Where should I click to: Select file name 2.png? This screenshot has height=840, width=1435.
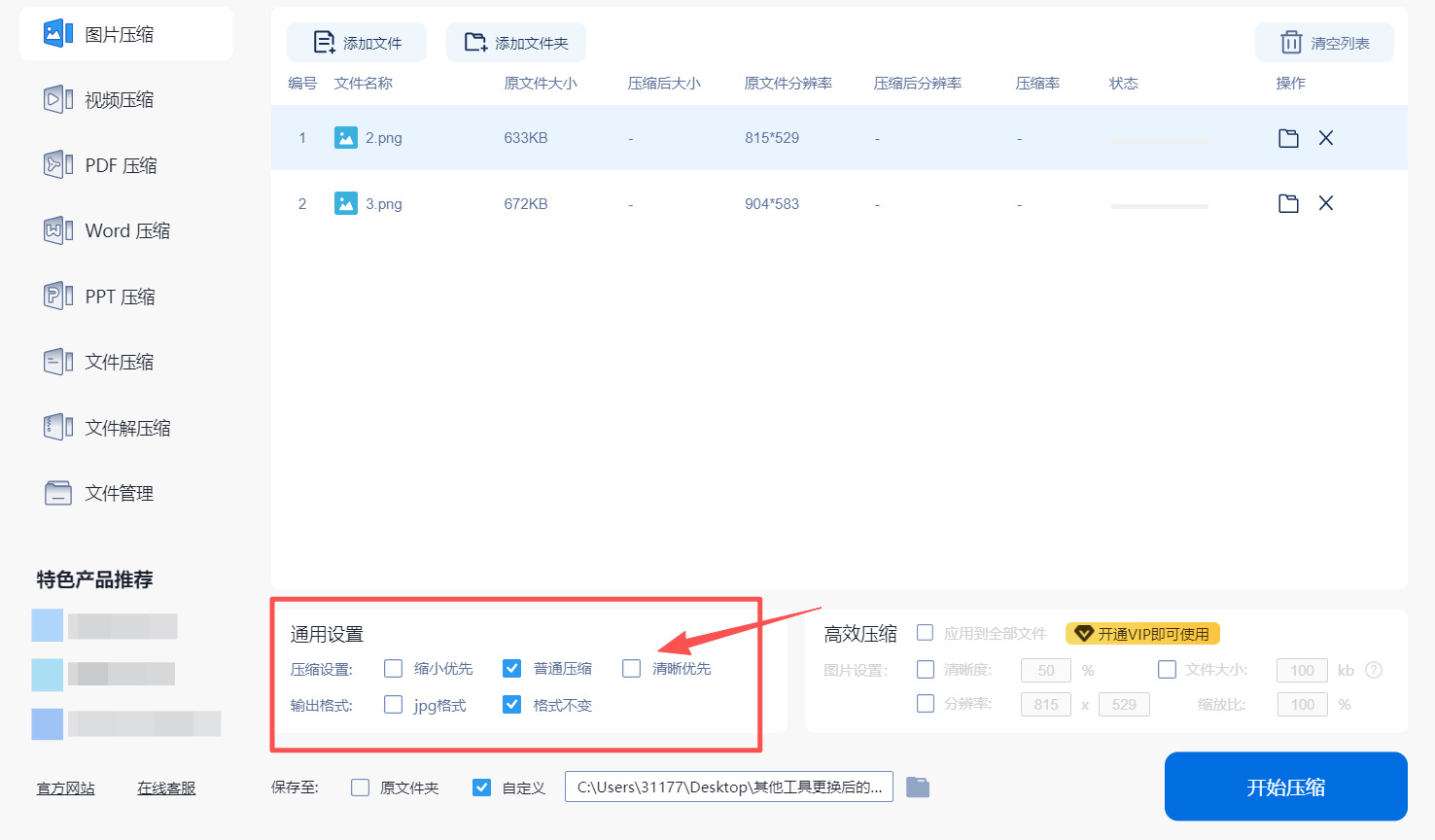[x=384, y=138]
